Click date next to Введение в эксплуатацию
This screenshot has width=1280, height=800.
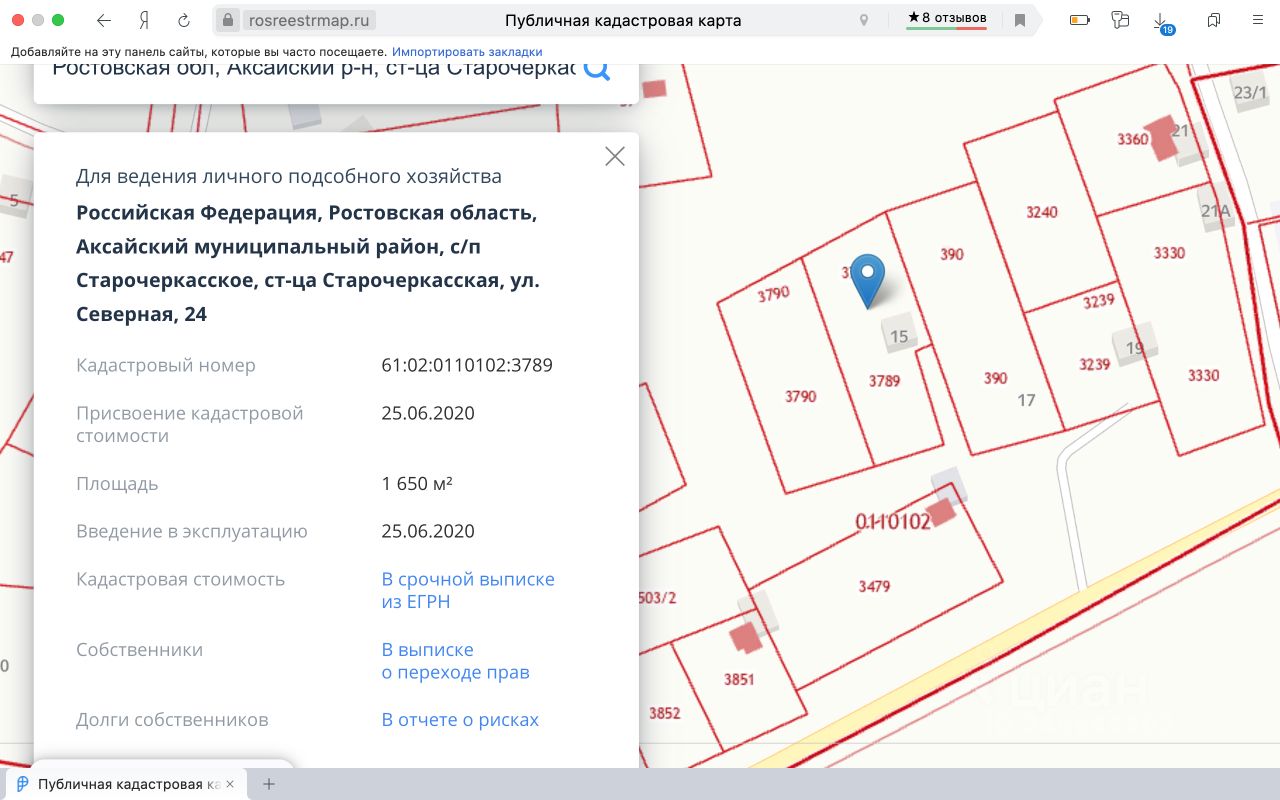pos(428,531)
